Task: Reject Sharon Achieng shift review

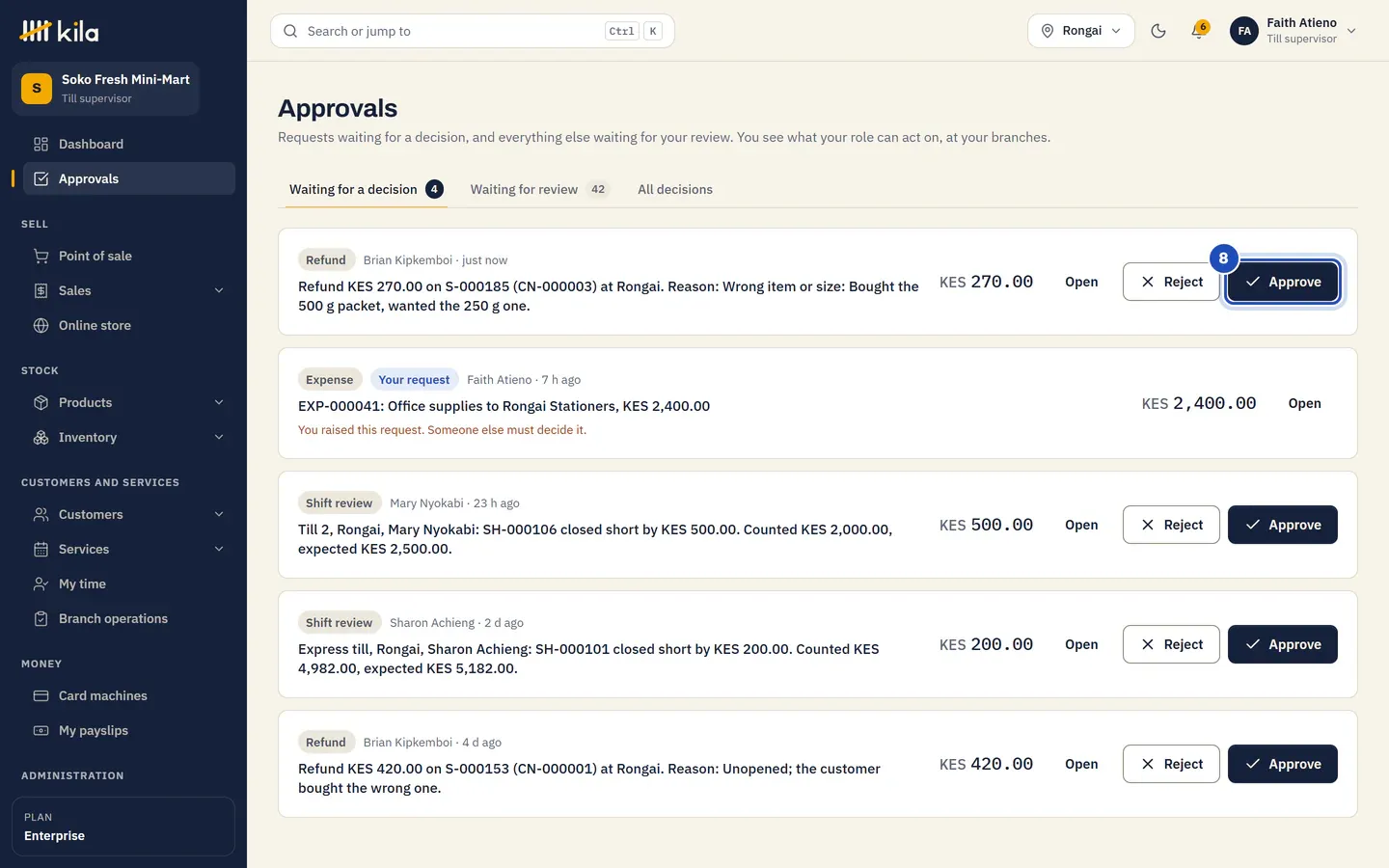Action: point(1171,644)
